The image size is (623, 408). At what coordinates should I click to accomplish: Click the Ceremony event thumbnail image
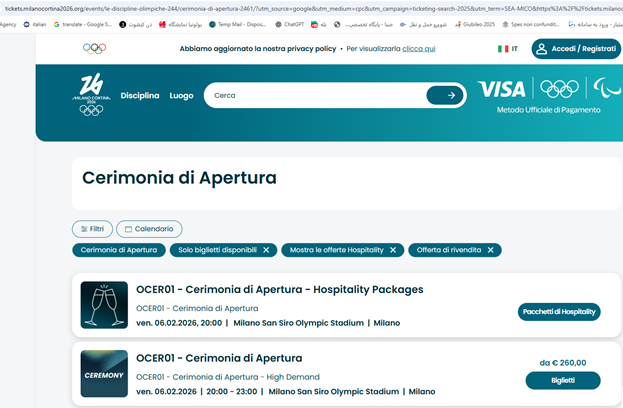coord(104,374)
